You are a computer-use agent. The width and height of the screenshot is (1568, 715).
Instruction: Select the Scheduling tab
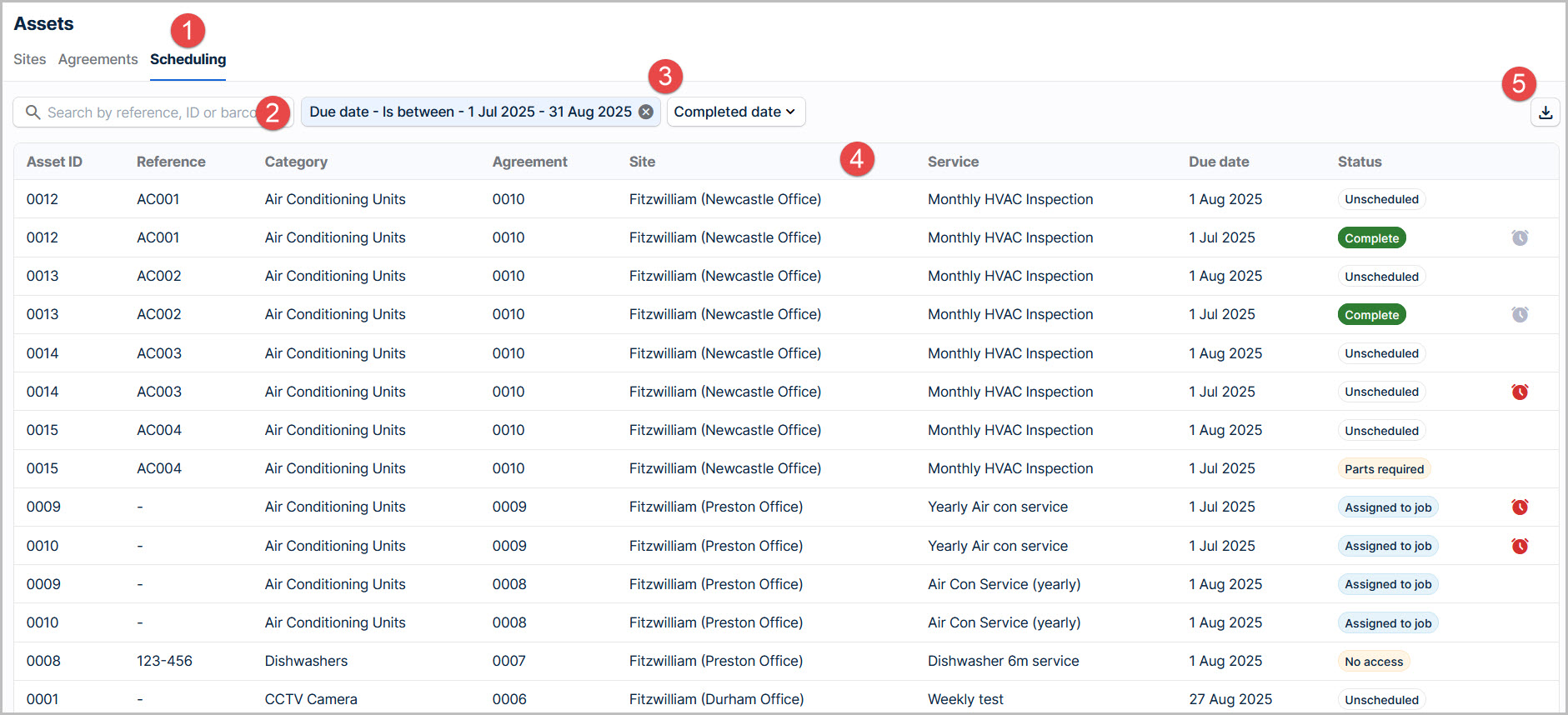coord(188,59)
